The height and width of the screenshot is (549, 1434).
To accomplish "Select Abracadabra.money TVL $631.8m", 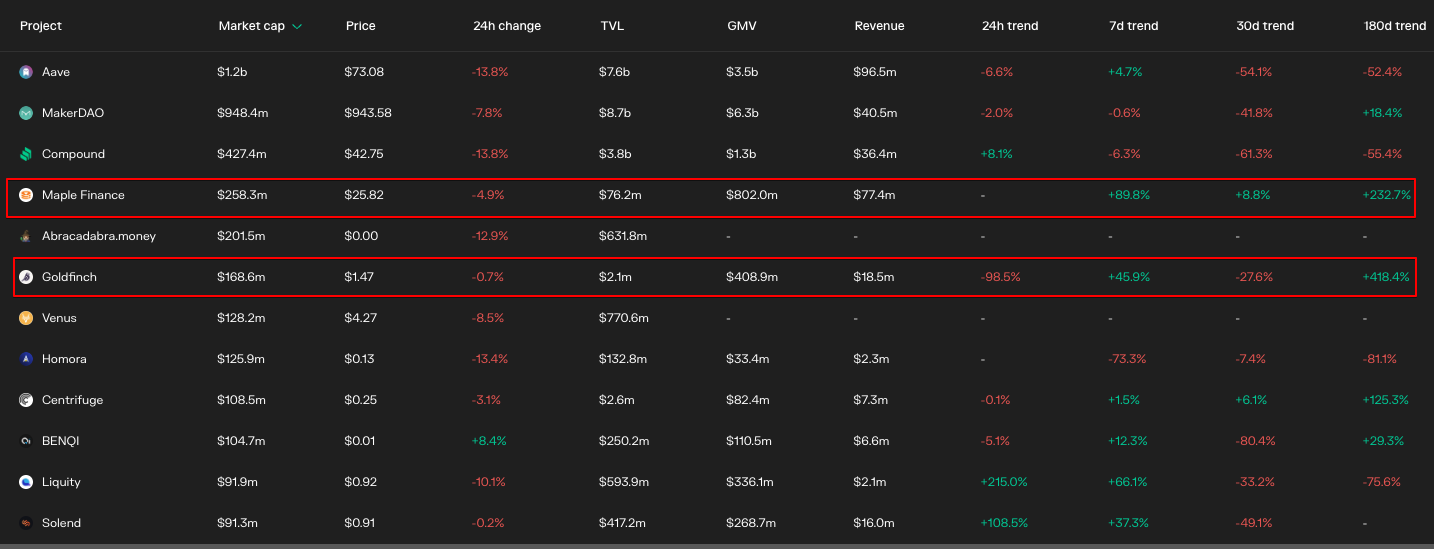I will click(x=624, y=236).
